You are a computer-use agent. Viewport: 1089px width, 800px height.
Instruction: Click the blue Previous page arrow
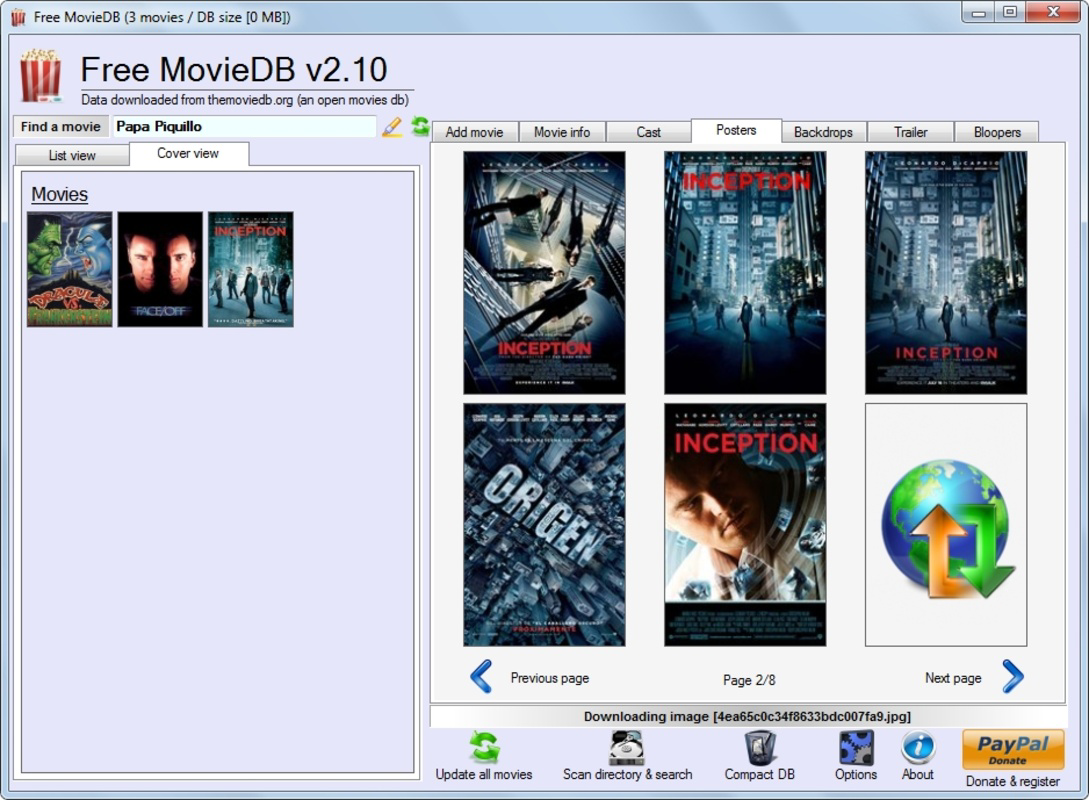point(481,676)
